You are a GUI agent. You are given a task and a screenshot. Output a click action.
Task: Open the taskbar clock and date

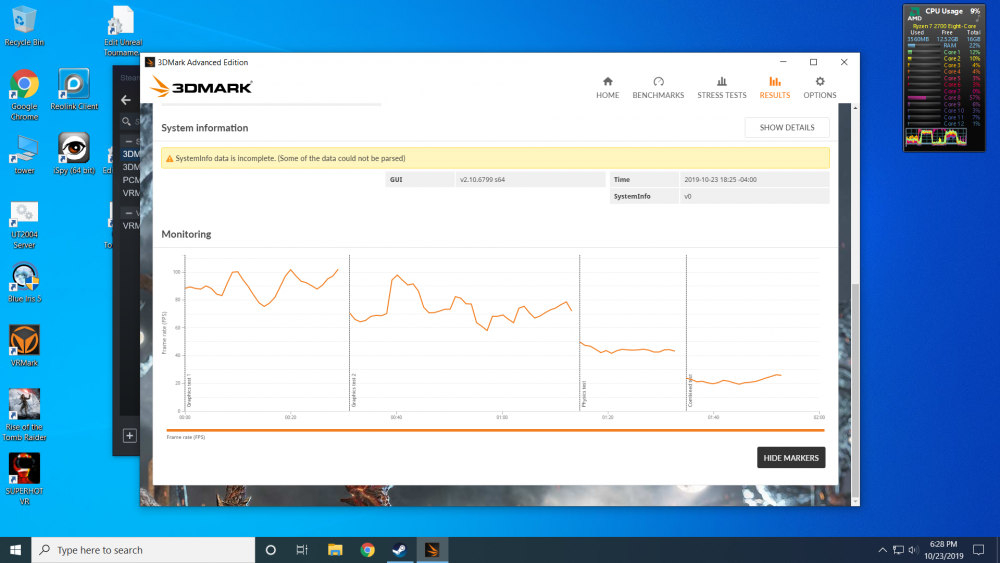[944, 550]
